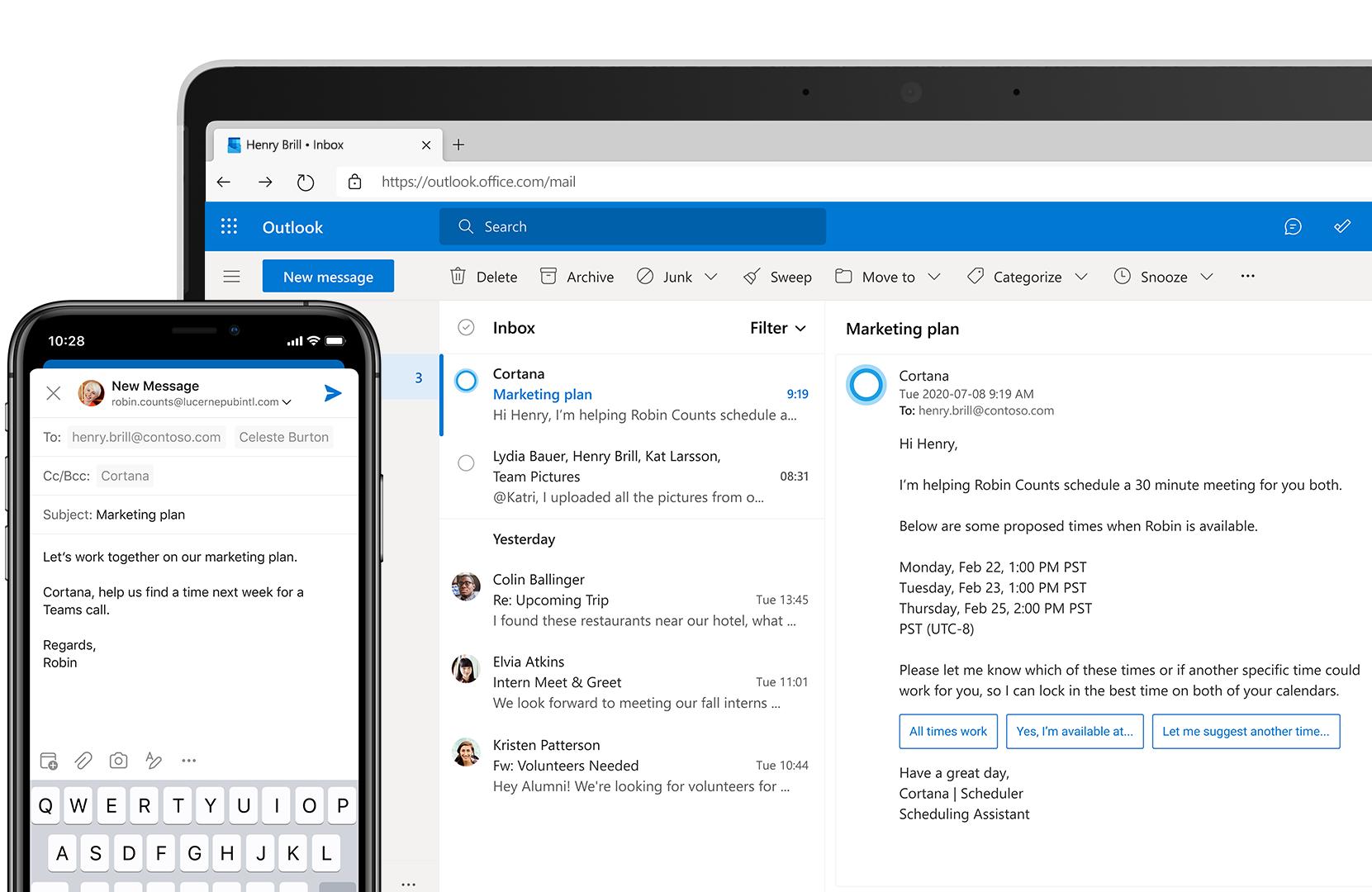Image resolution: width=1372 pixels, height=892 pixels.
Task: Select the Cortana Marketing plan email
Action: pos(466,381)
